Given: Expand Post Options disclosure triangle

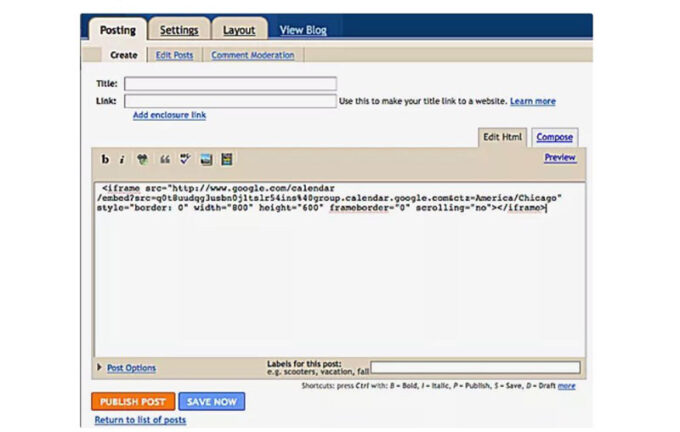Looking at the screenshot, I should click(99, 367).
